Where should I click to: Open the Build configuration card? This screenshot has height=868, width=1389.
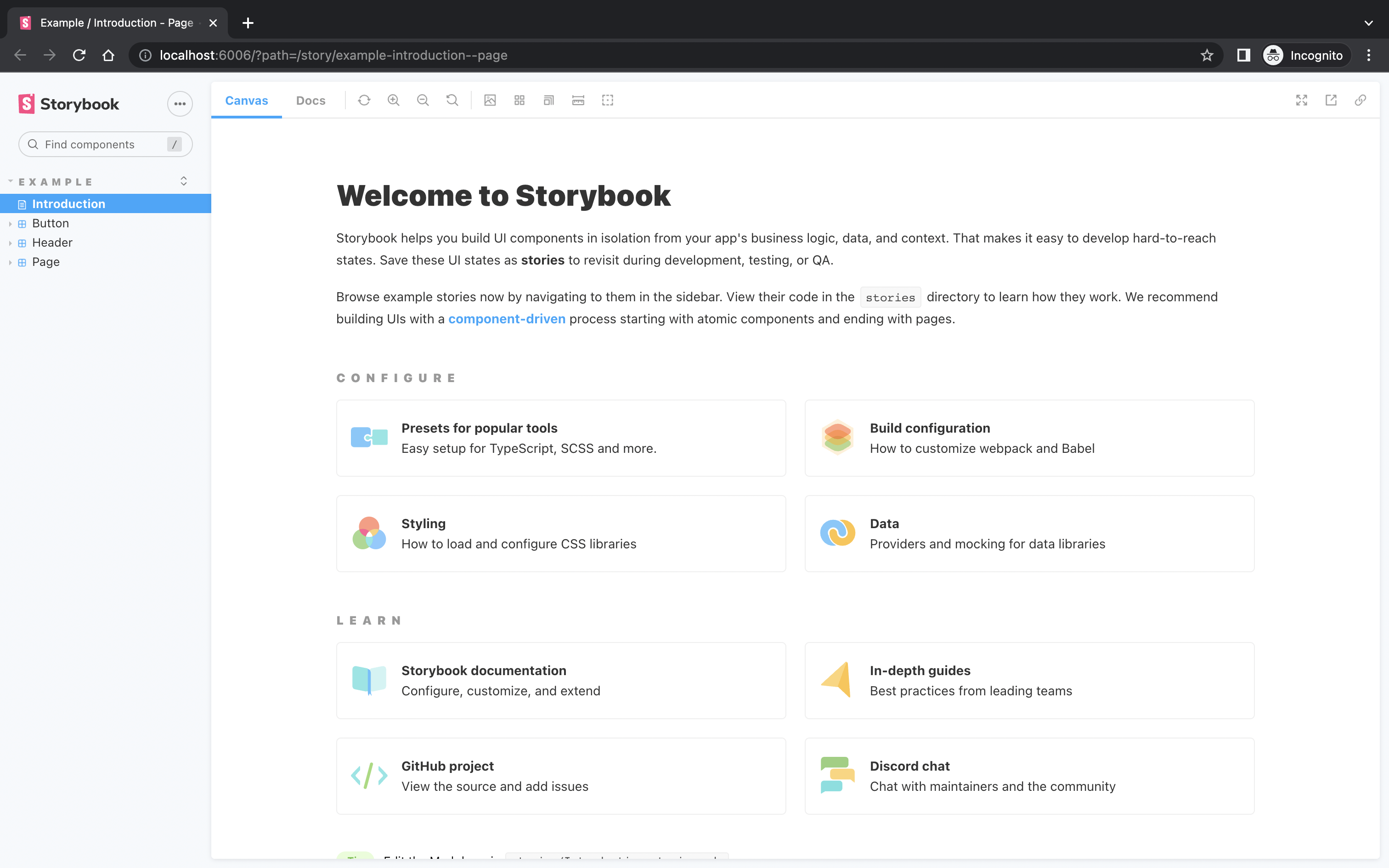[x=1029, y=438]
